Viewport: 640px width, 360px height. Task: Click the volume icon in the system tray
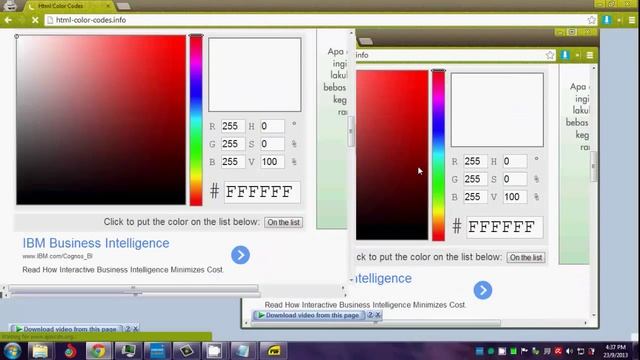[569, 351]
